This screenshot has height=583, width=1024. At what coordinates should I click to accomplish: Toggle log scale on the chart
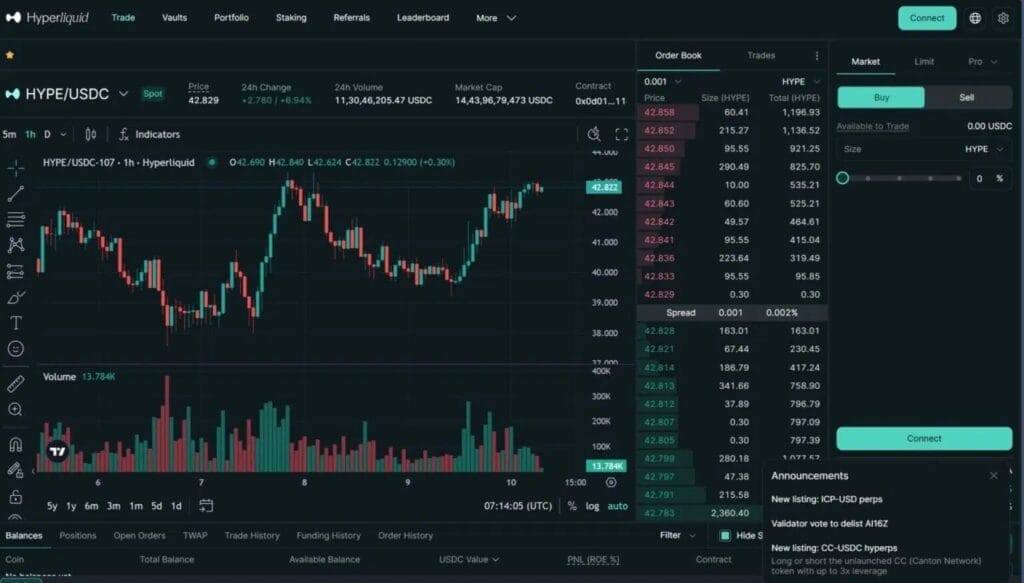tap(592, 506)
